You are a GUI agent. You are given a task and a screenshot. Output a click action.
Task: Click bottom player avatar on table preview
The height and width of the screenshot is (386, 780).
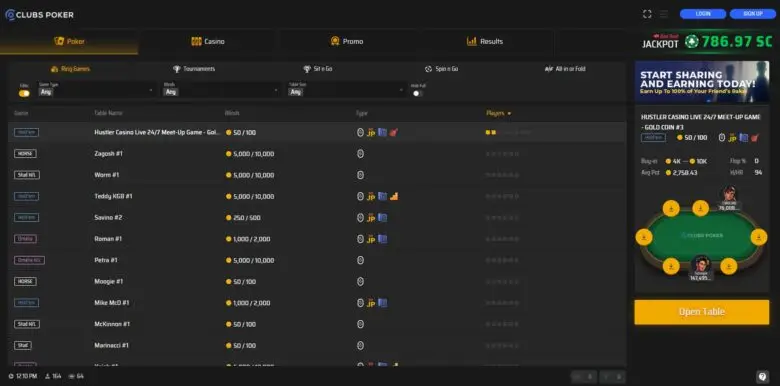tap(701, 264)
